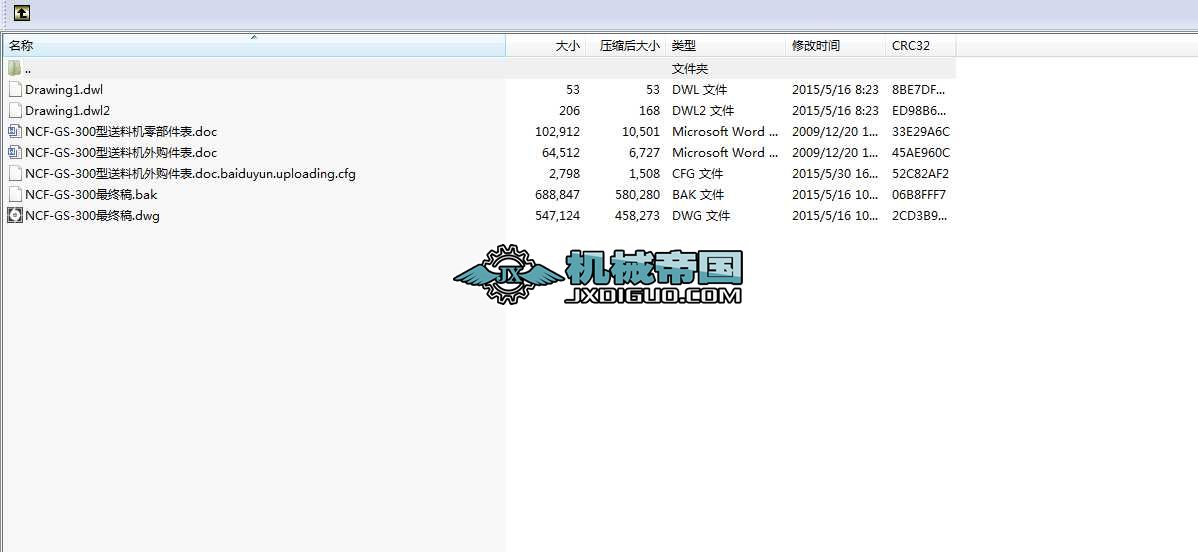1198x552 pixels.
Task: Click the BAK 文件 type cell
Action: [698, 194]
